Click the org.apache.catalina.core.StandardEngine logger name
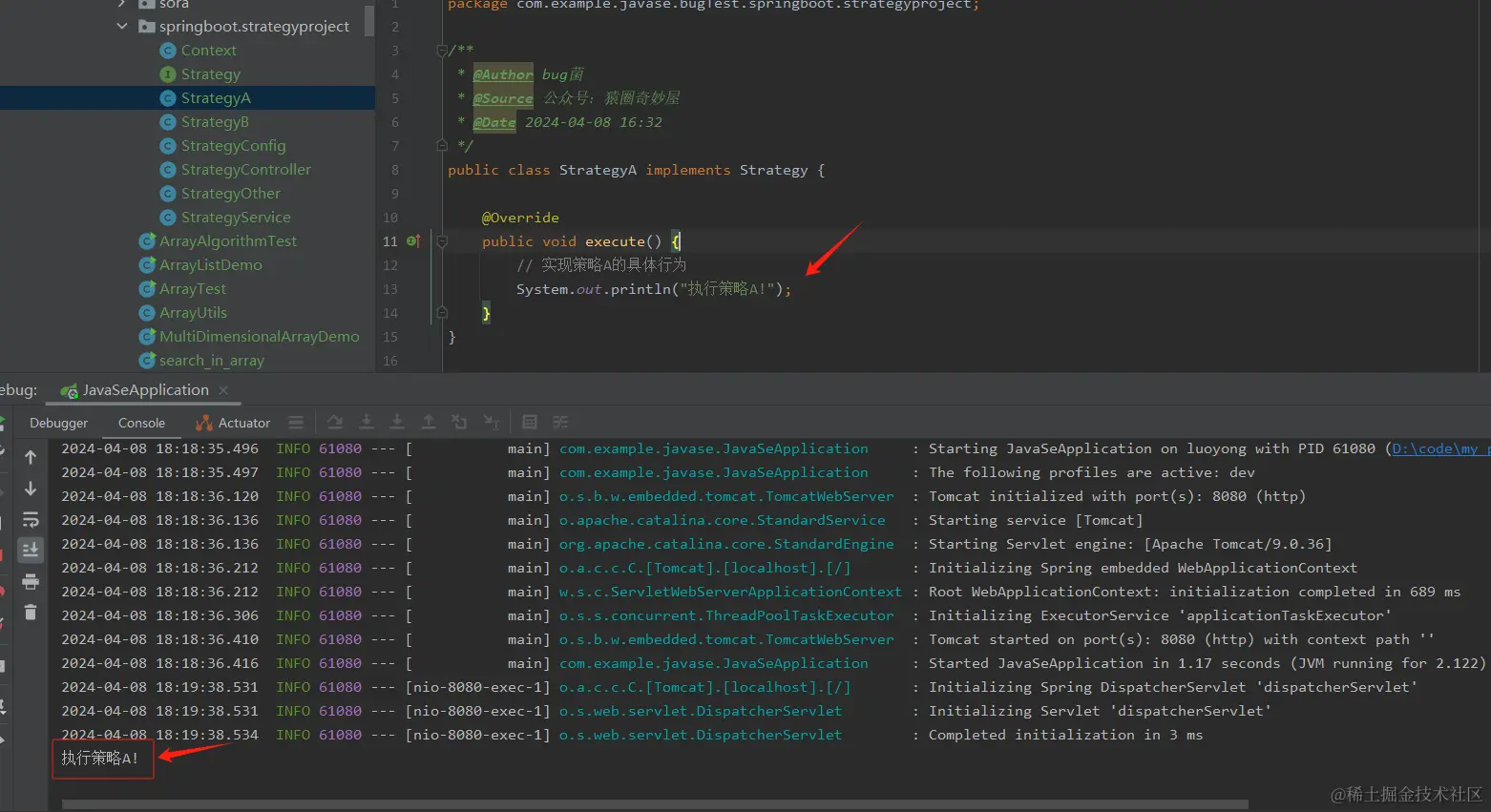Screen dimensions: 1491x812 click(726, 544)
